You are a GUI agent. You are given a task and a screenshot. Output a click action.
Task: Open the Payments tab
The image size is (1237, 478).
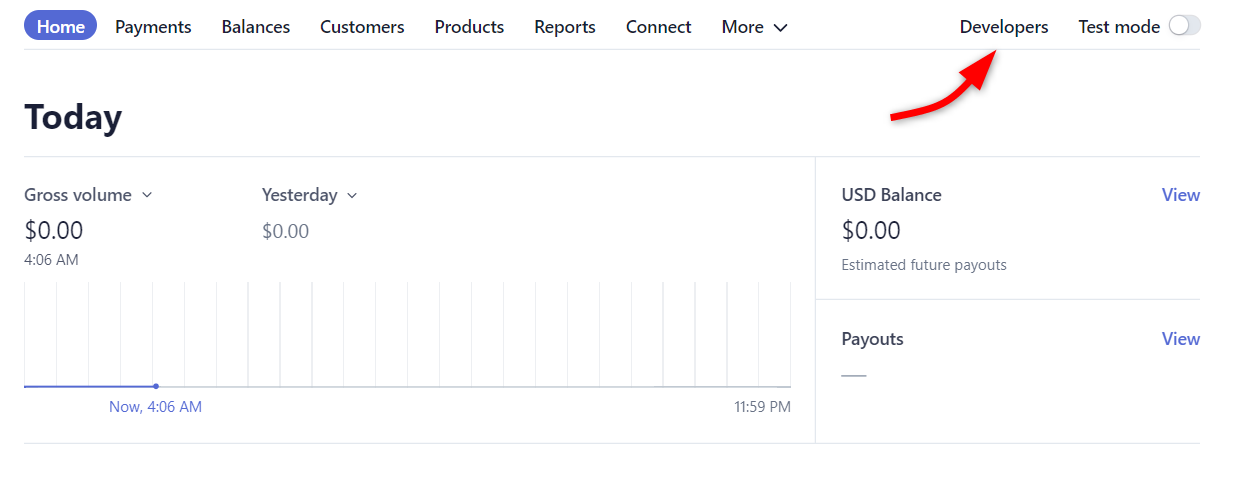pos(153,27)
